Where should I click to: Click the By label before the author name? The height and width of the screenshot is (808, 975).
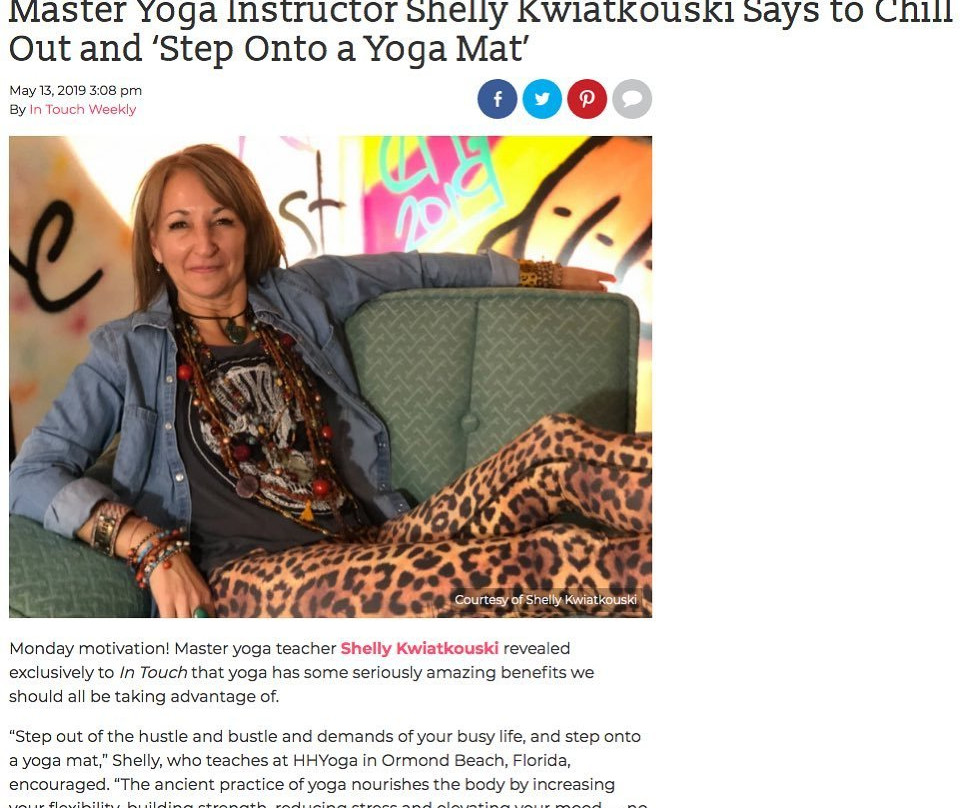[x=17, y=109]
